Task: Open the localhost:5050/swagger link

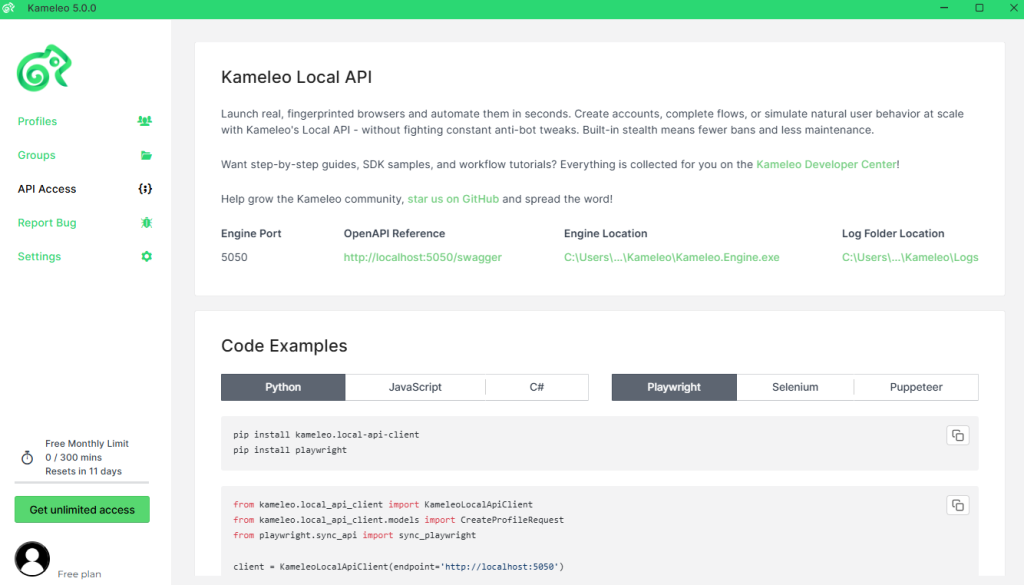Action: [x=423, y=257]
